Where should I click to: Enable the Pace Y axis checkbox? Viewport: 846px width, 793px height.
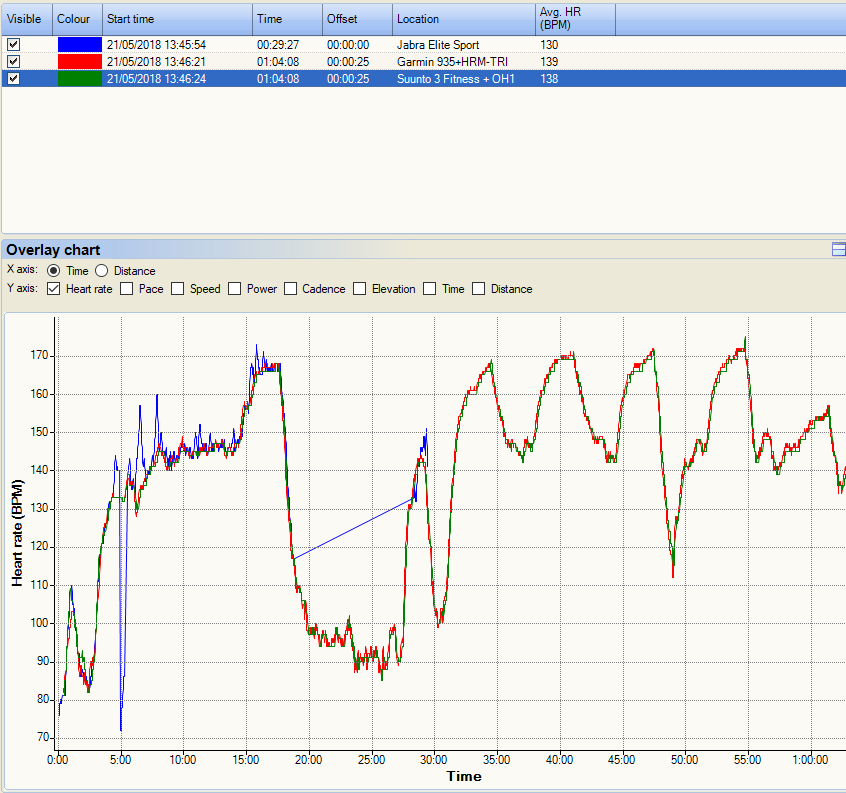[127, 289]
